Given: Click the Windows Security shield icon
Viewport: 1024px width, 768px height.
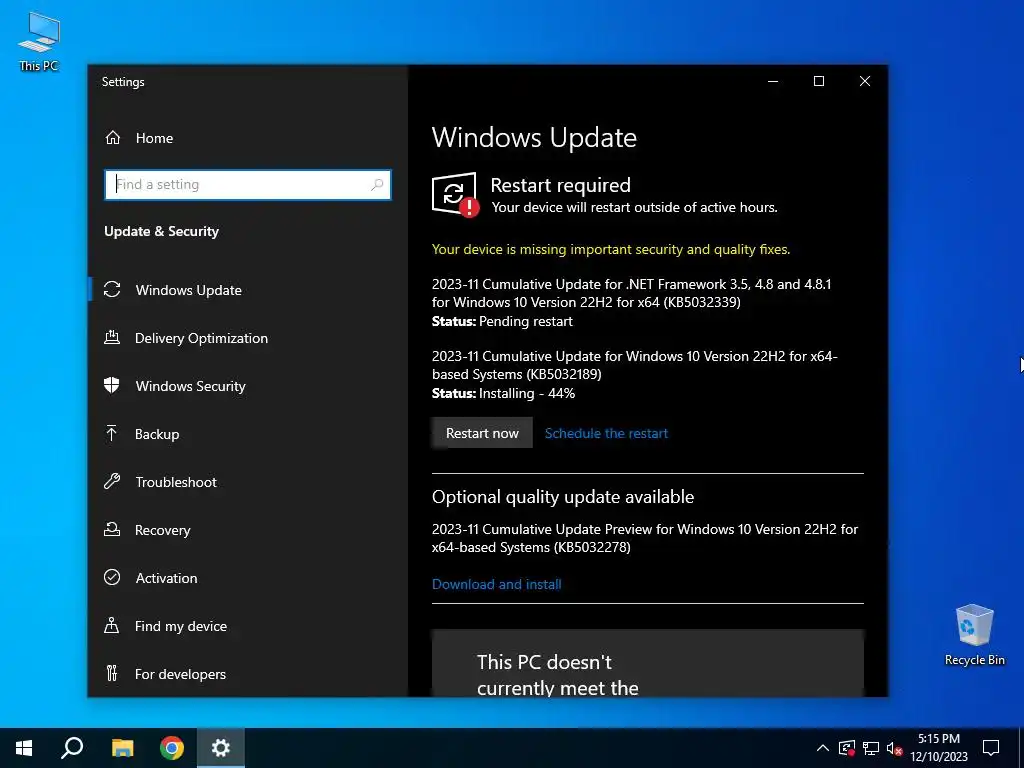Looking at the screenshot, I should [x=112, y=385].
